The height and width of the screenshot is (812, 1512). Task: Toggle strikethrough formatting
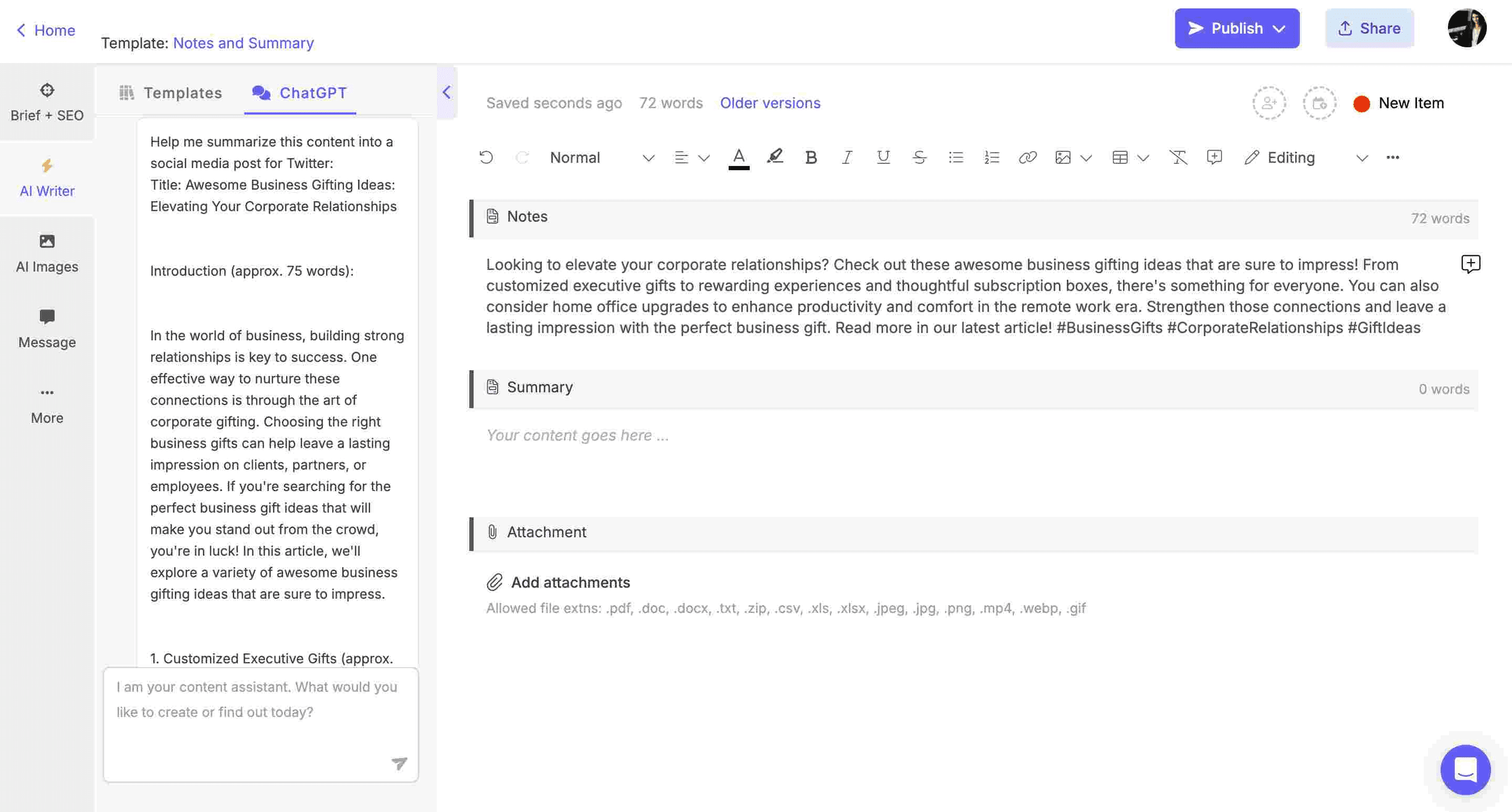coord(919,158)
